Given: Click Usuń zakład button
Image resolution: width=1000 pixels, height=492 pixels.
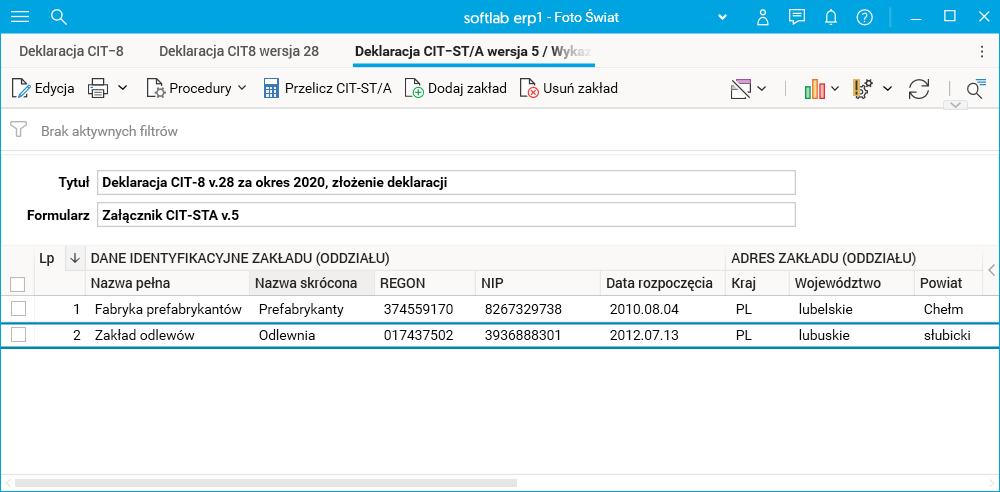Looking at the screenshot, I should click(x=569, y=89).
